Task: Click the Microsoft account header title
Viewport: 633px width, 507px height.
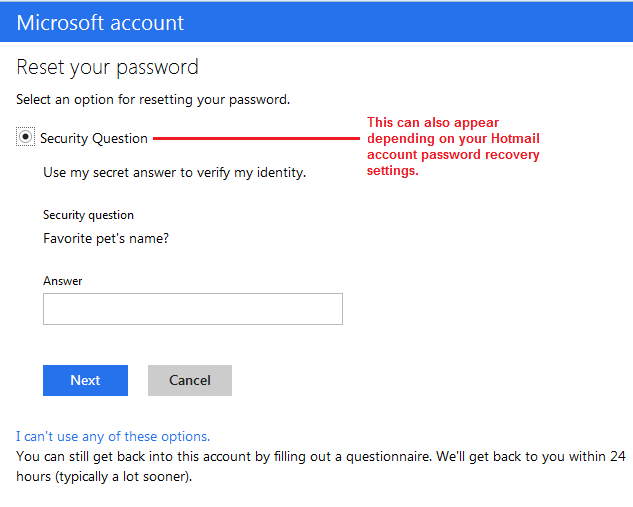Action: 100,23
